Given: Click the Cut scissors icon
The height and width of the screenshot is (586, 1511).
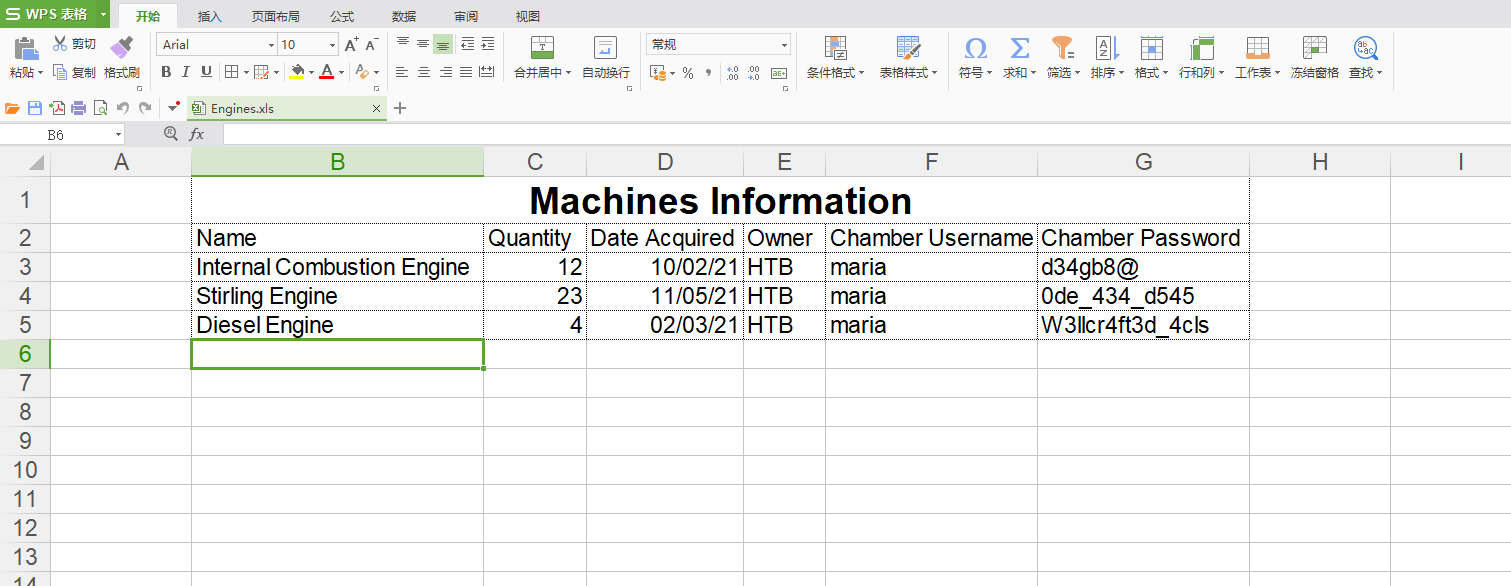Looking at the screenshot, I should click(x=60, y=44).
